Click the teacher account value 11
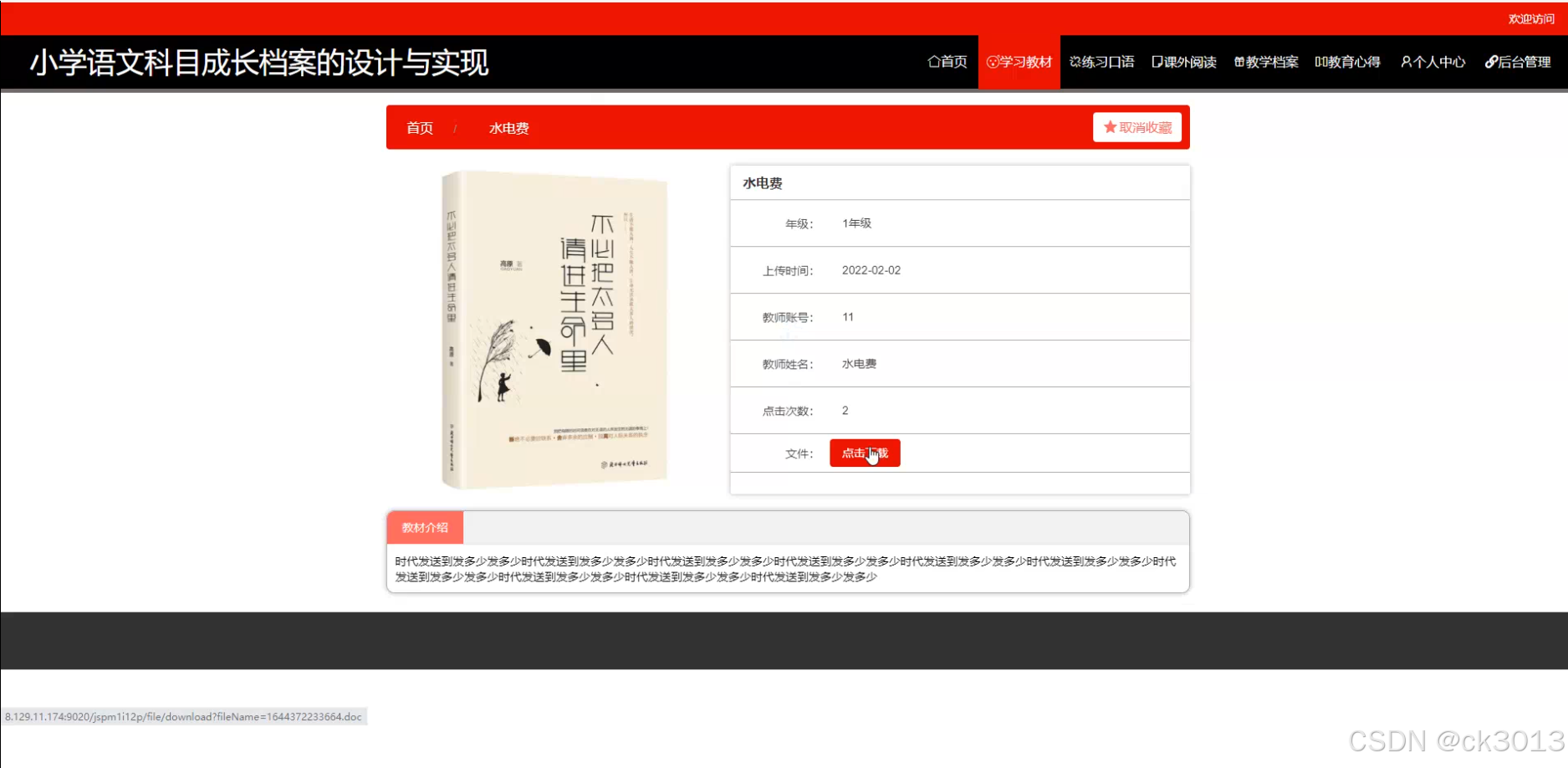The image size is (1568, 768). [x=848, y=317]
